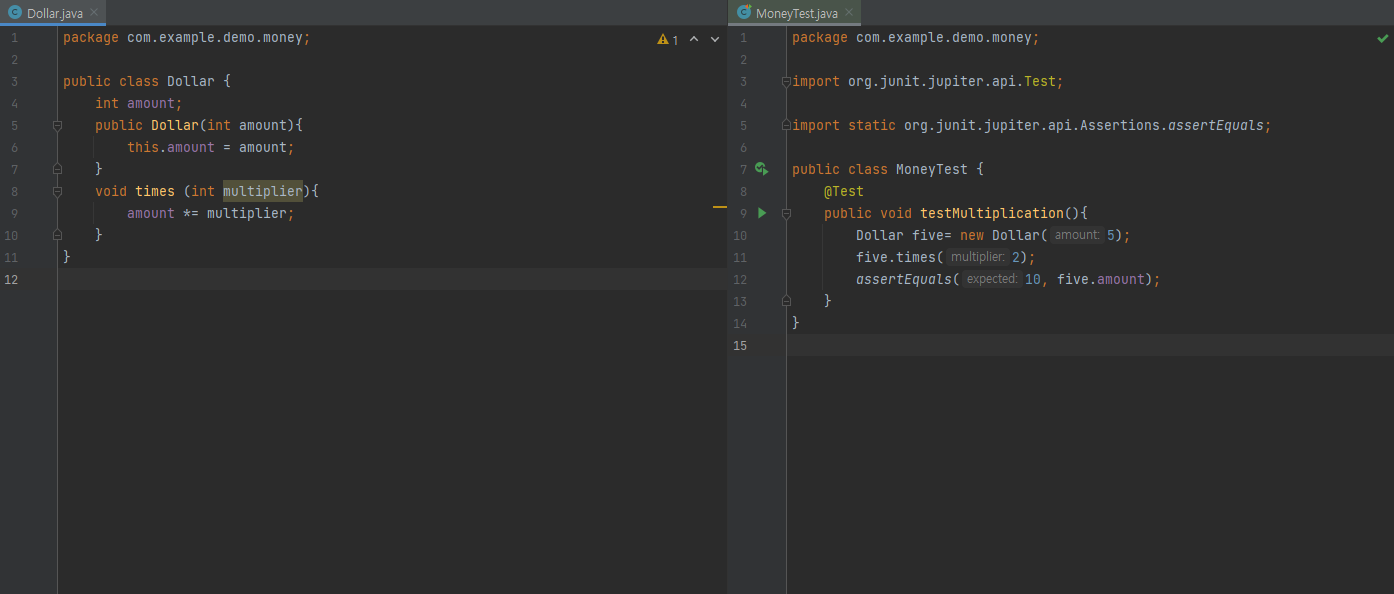Collapse the times method fold marker on line 8
The width and height of the screenshot is (1394, 594).
(x=57, y=191)
